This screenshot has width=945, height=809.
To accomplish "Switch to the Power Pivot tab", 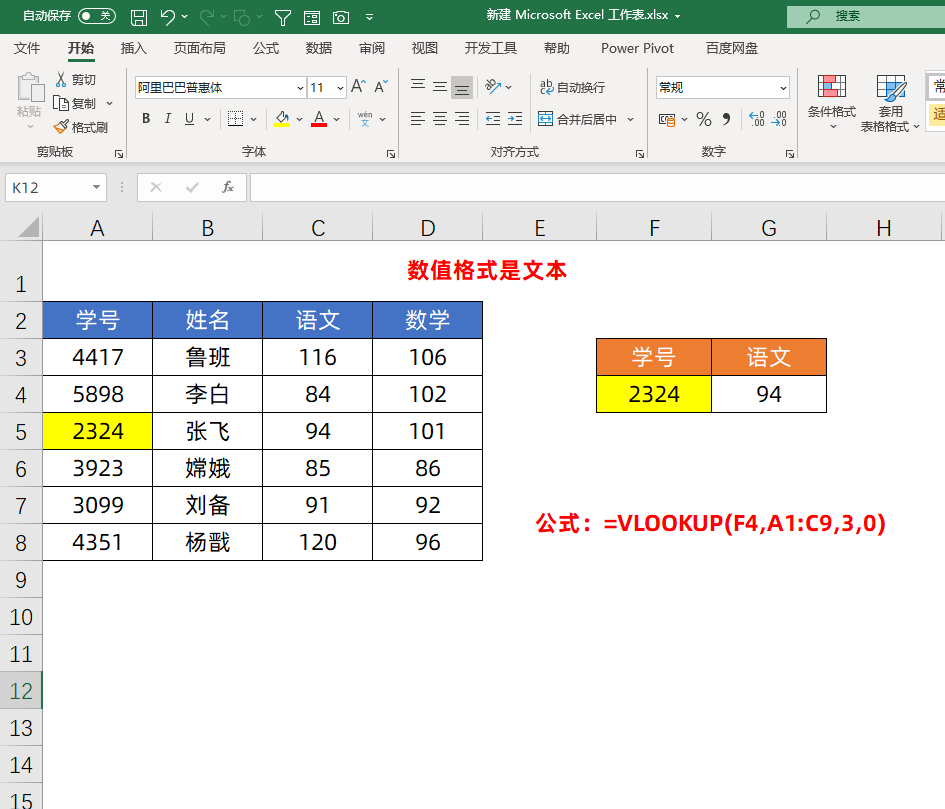I will [x=637, y=48].
